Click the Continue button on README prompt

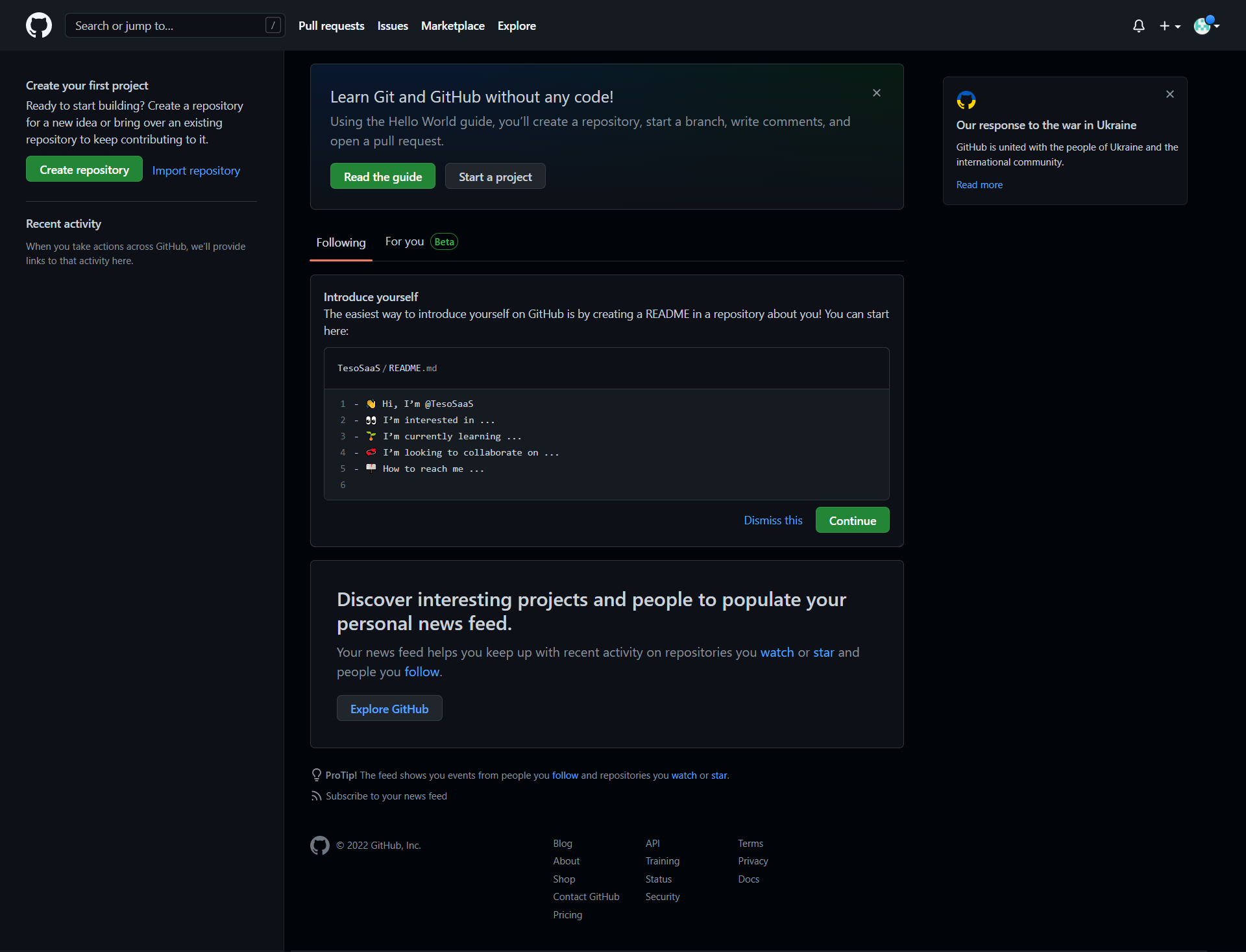pyautogui.click(x=852, y=520)
